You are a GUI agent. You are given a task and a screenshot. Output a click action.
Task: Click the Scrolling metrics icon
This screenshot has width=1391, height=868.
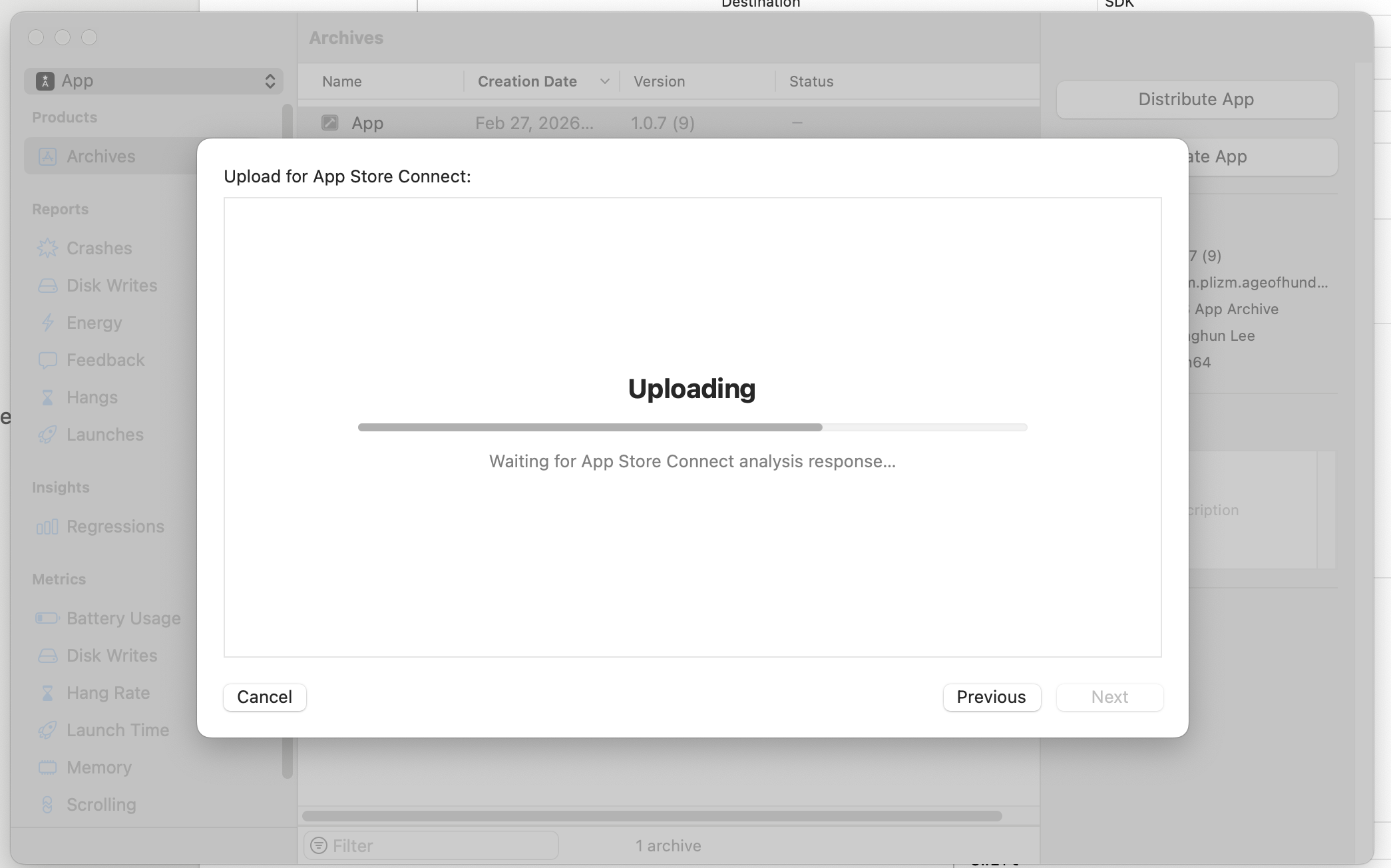[x=47, y=805]
